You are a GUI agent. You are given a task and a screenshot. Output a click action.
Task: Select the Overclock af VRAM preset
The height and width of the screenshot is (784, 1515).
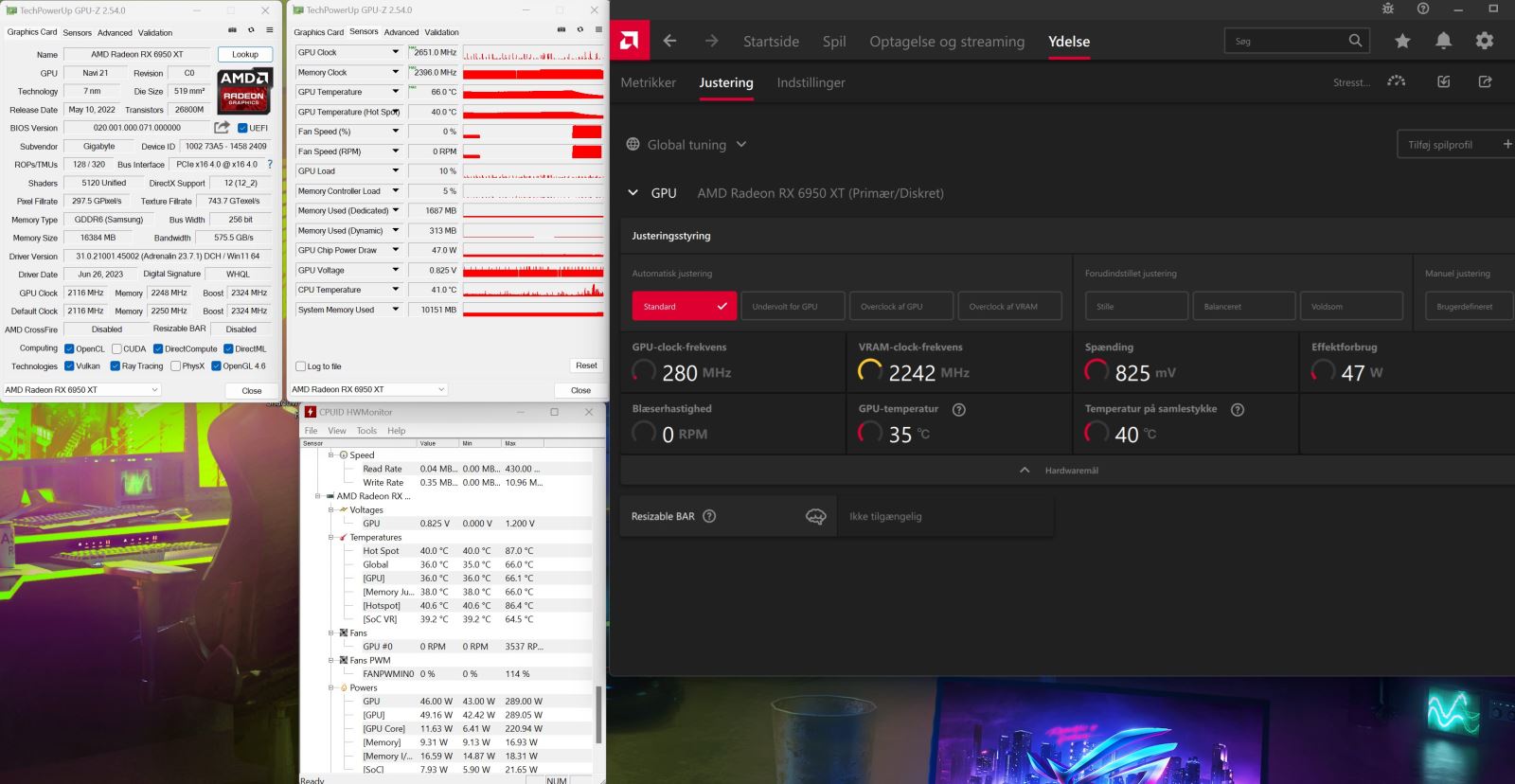click(1011, 306)
